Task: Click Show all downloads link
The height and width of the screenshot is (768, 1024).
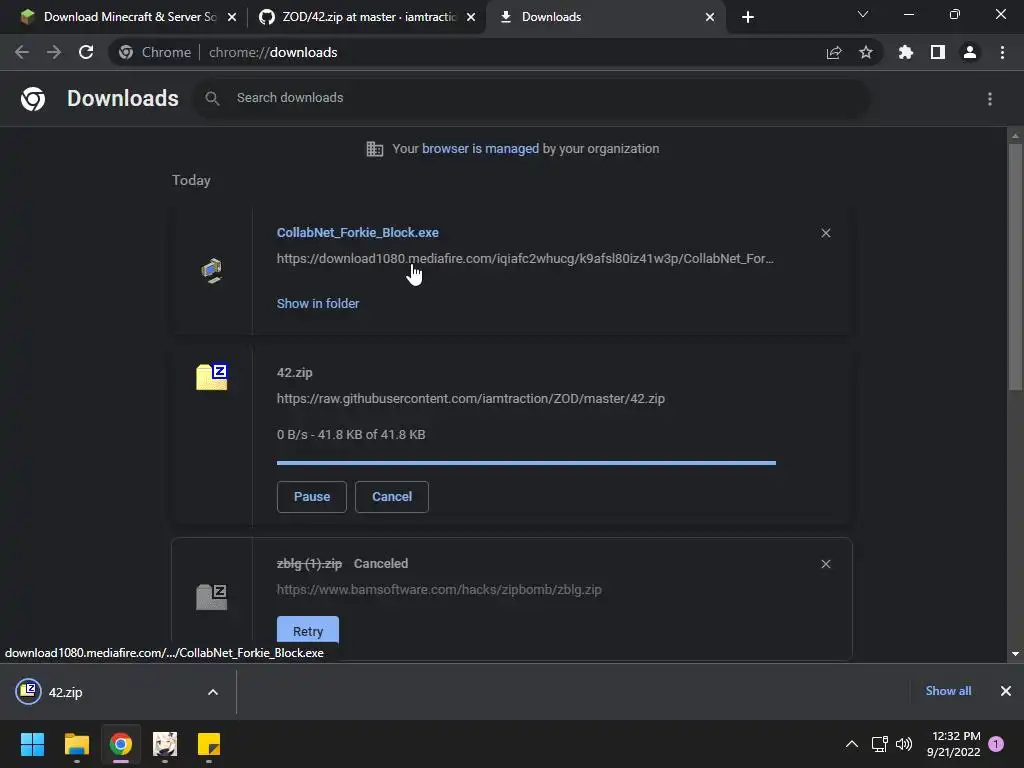Action: point(948,691)
